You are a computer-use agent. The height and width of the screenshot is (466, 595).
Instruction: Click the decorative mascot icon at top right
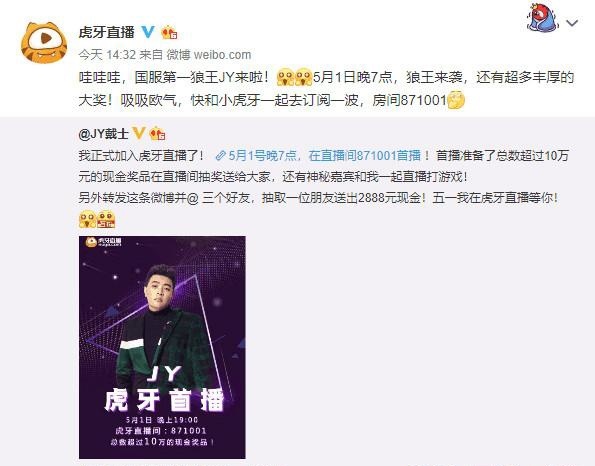(x=543, y=17)
